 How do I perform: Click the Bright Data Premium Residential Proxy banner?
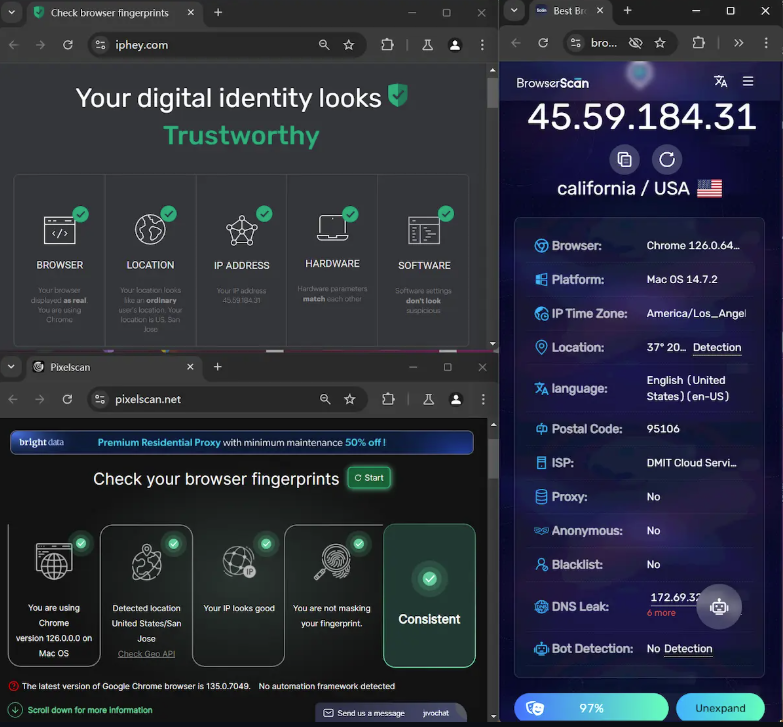[242, 442]
